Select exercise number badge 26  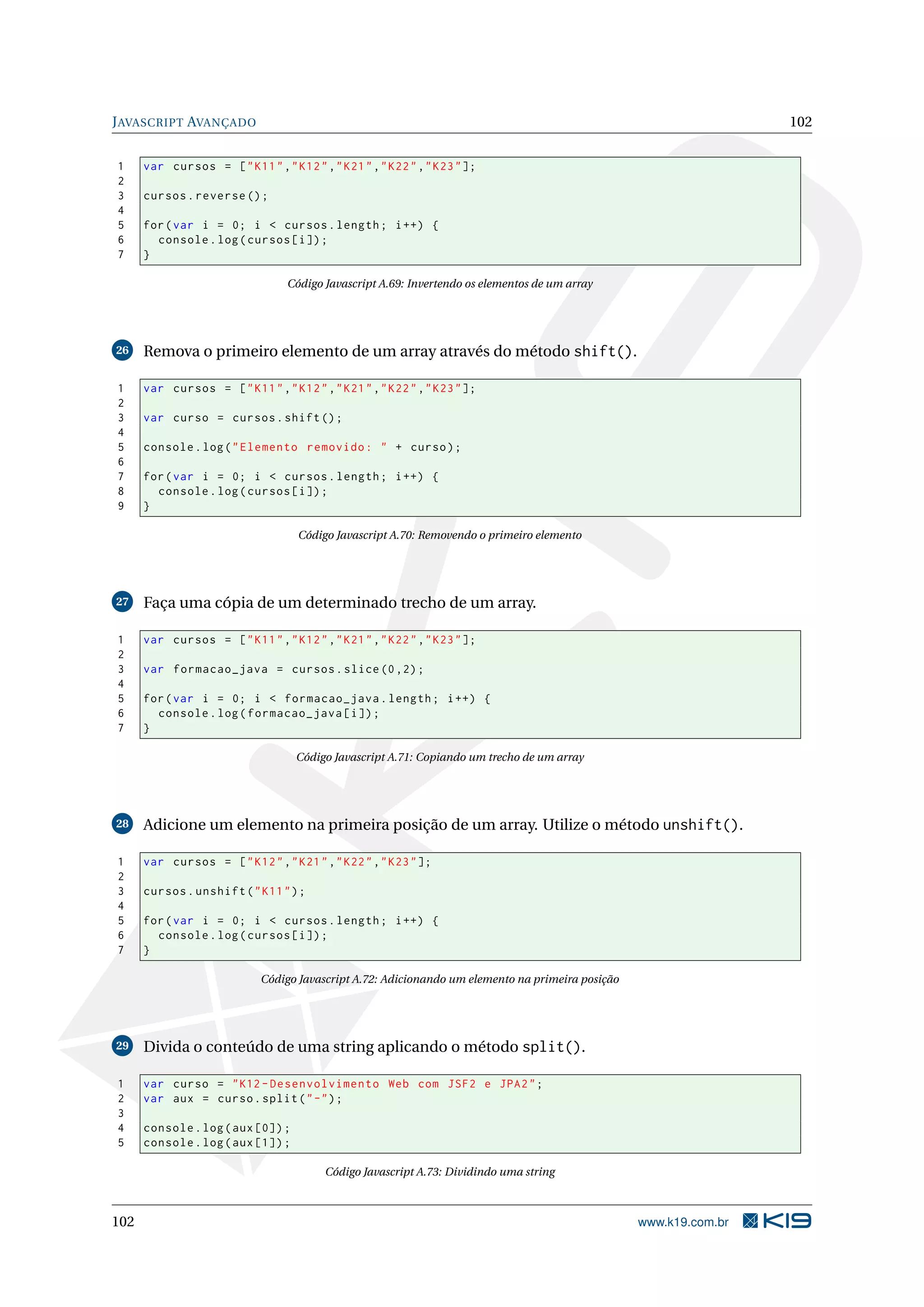tap(122, 350)
